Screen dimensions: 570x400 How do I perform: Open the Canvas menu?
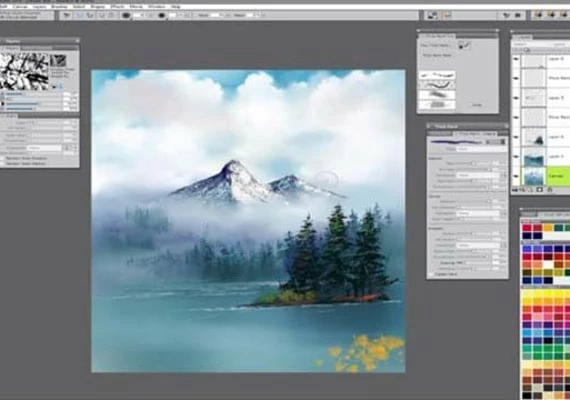point(20,7)
